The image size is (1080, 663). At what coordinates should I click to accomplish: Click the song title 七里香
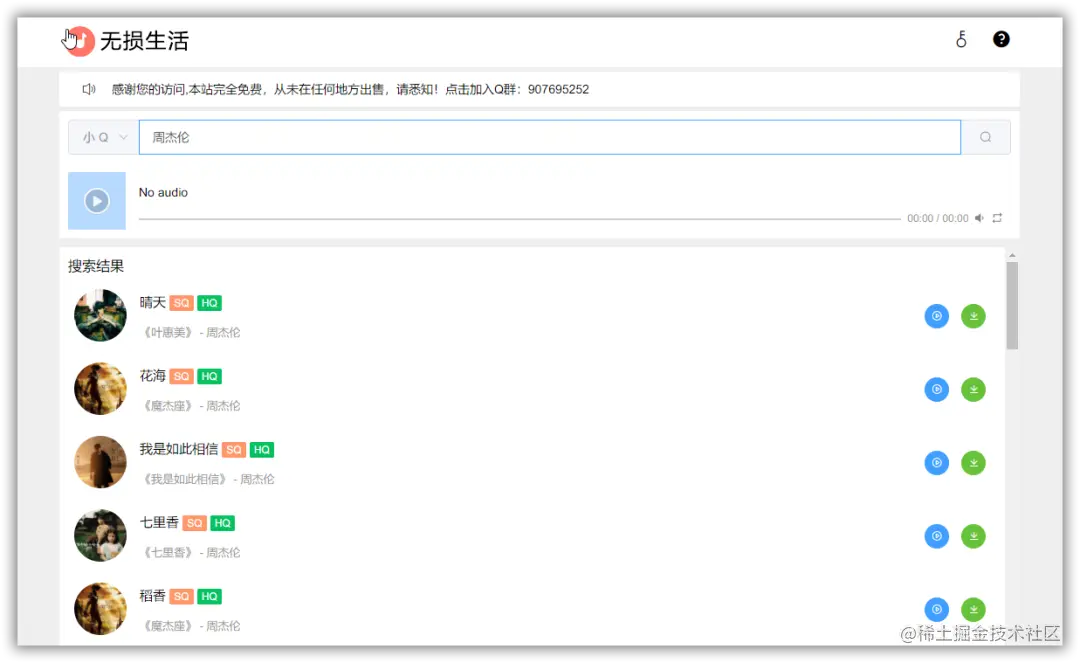[x=159, y=523]
